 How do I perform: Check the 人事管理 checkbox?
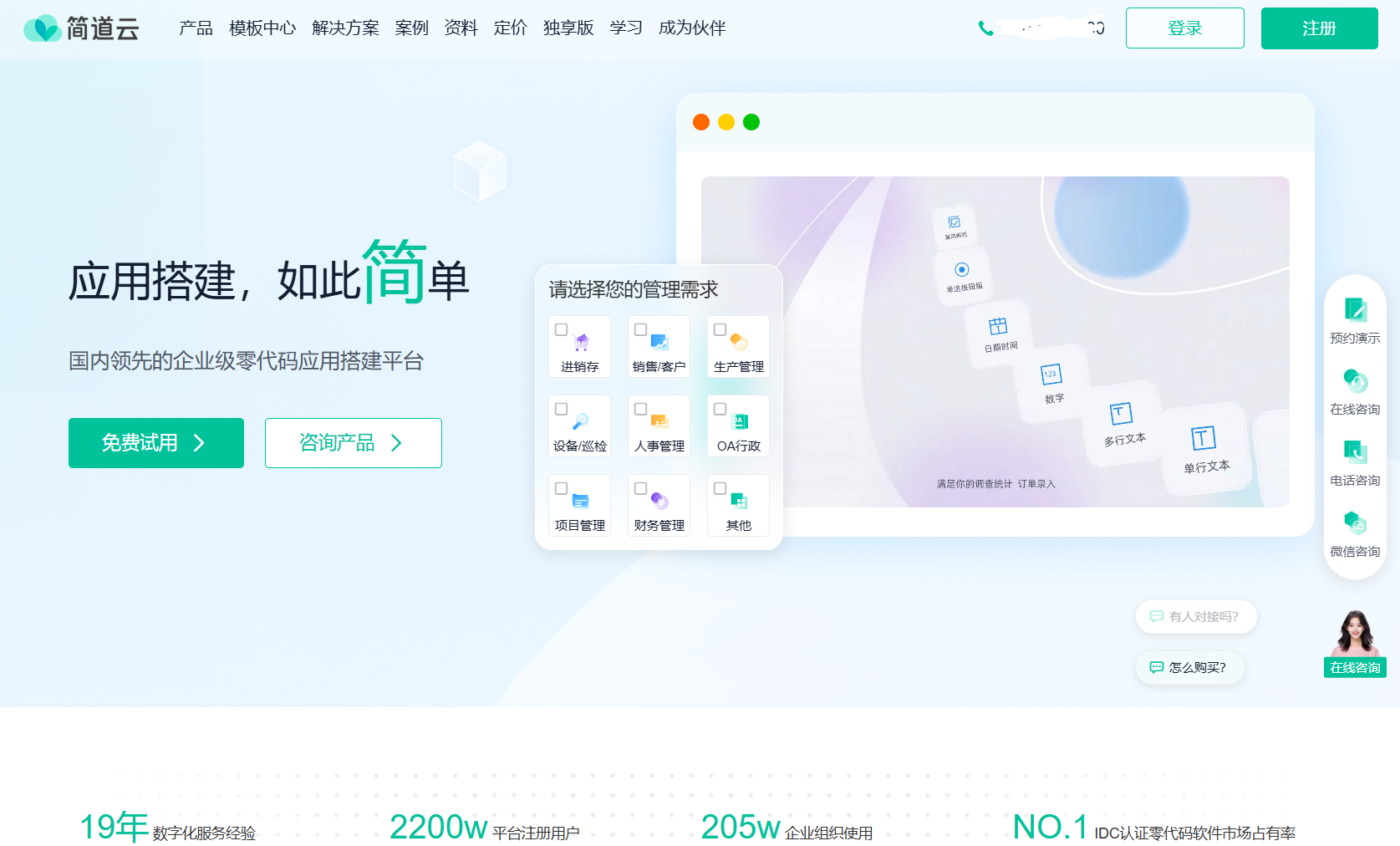click(x=640, y=409)
